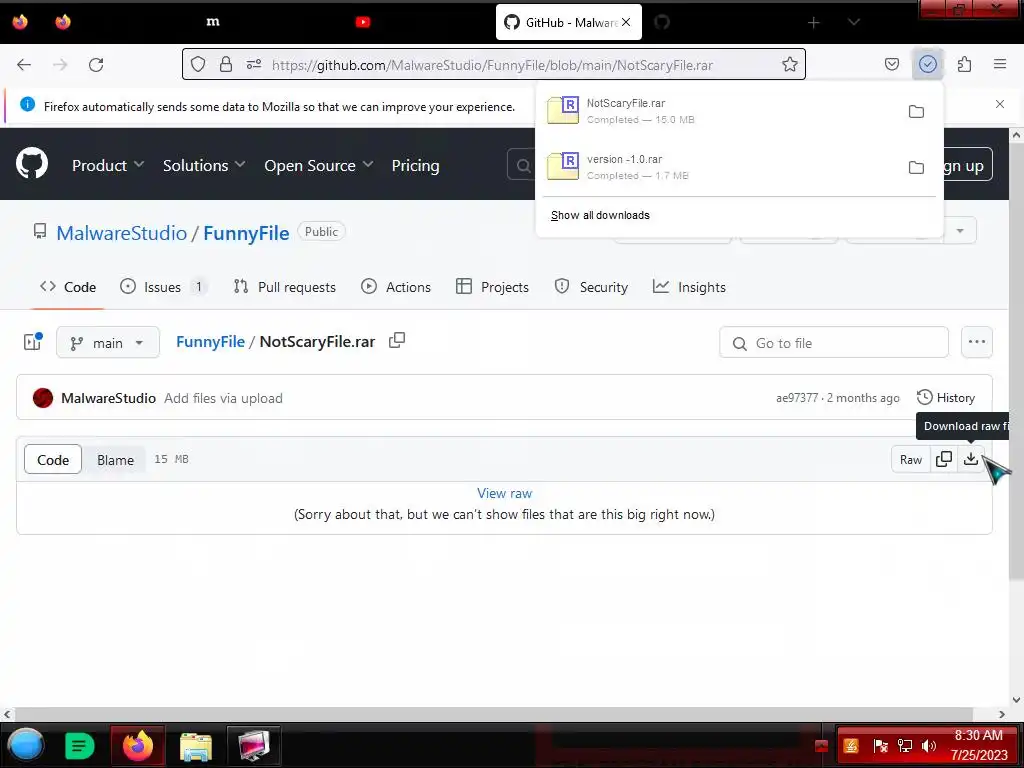Click the first pinned Firefox tab
This screenshot has width=1024, height=768.
20,22
